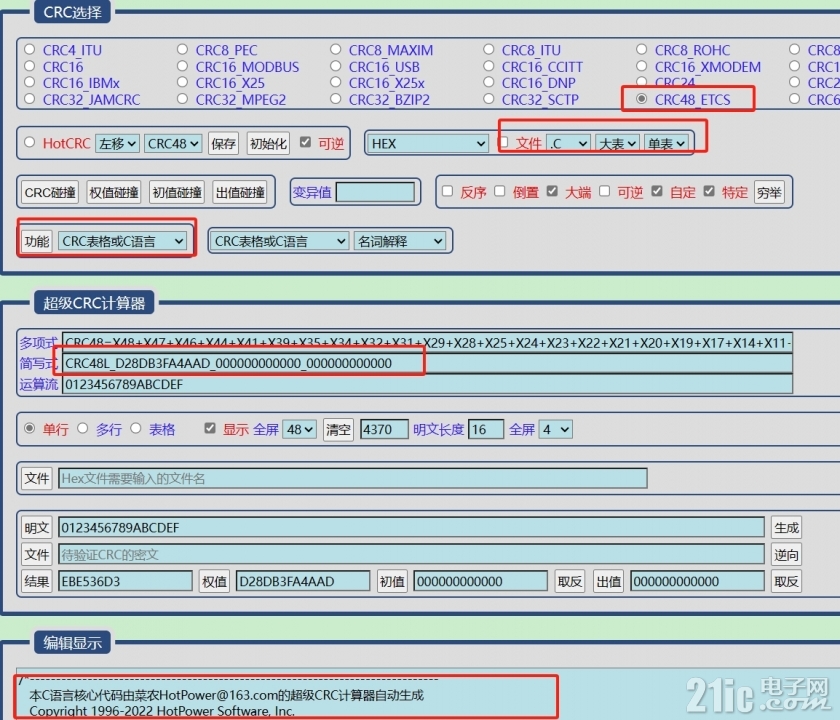Open the 全屏 dropdown showing 4
840x720 pixels.
click(x=556, y=429)
